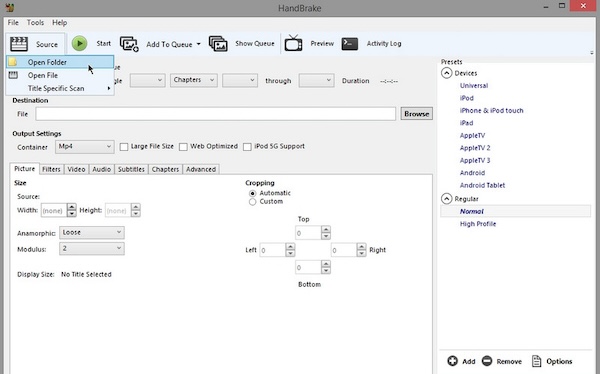Screen dimensions: 600x374
Task: Select the High Profile preset
Action: coord(478,224)
